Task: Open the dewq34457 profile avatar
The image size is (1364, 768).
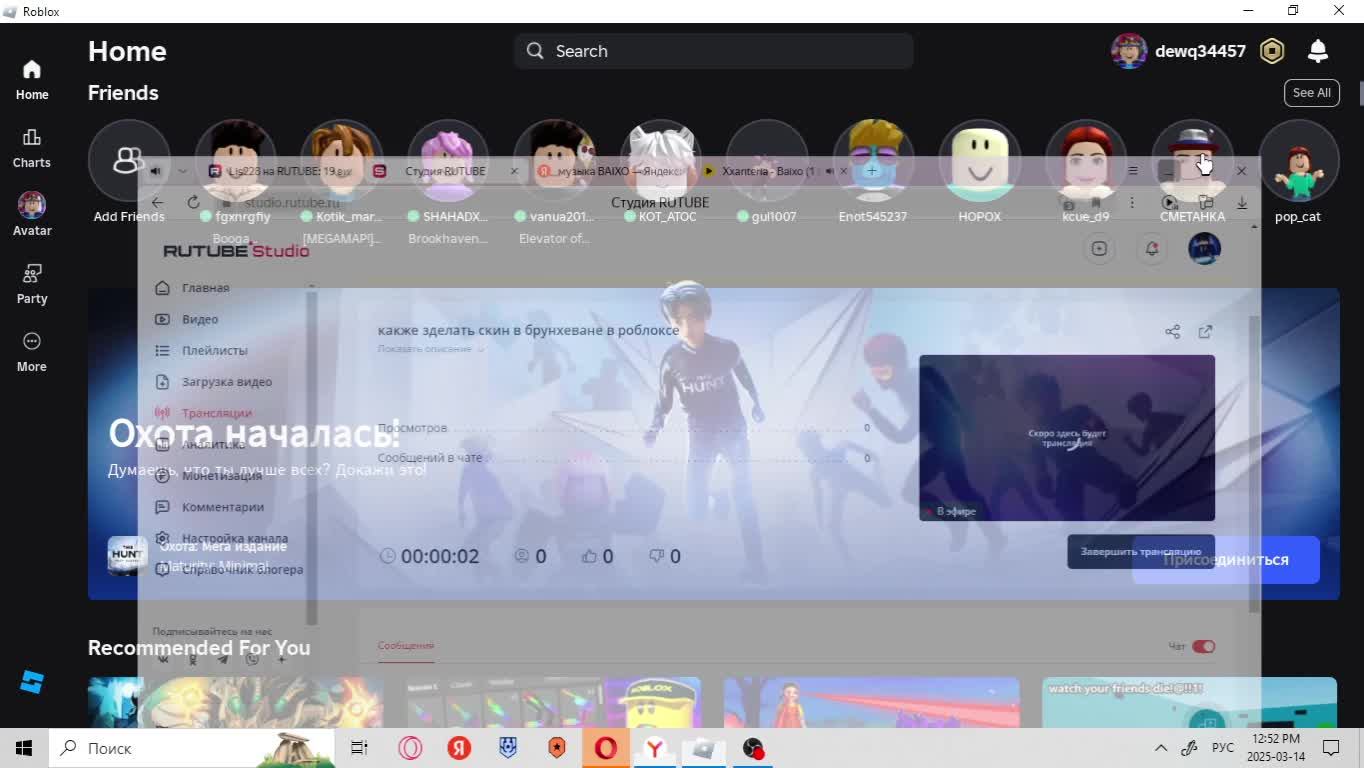Action: tap(1129, 51)
